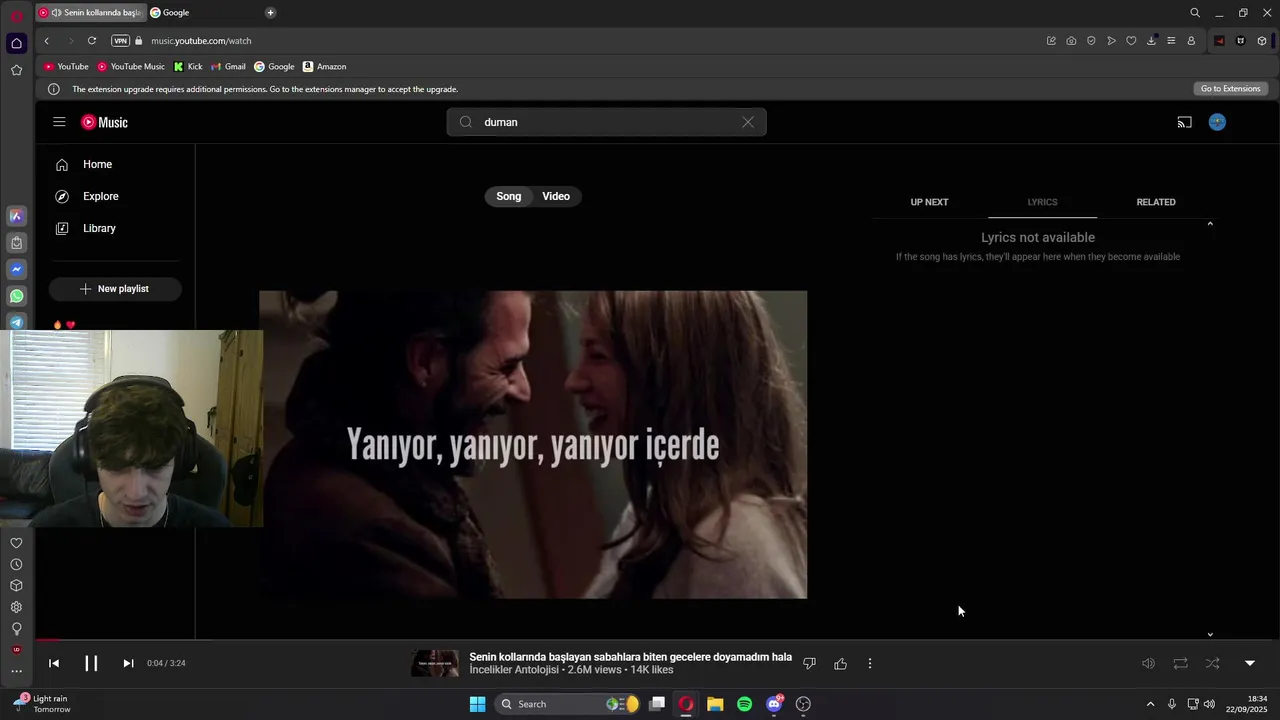
Task: Open the Amazon bookmark
Action: 324,67
